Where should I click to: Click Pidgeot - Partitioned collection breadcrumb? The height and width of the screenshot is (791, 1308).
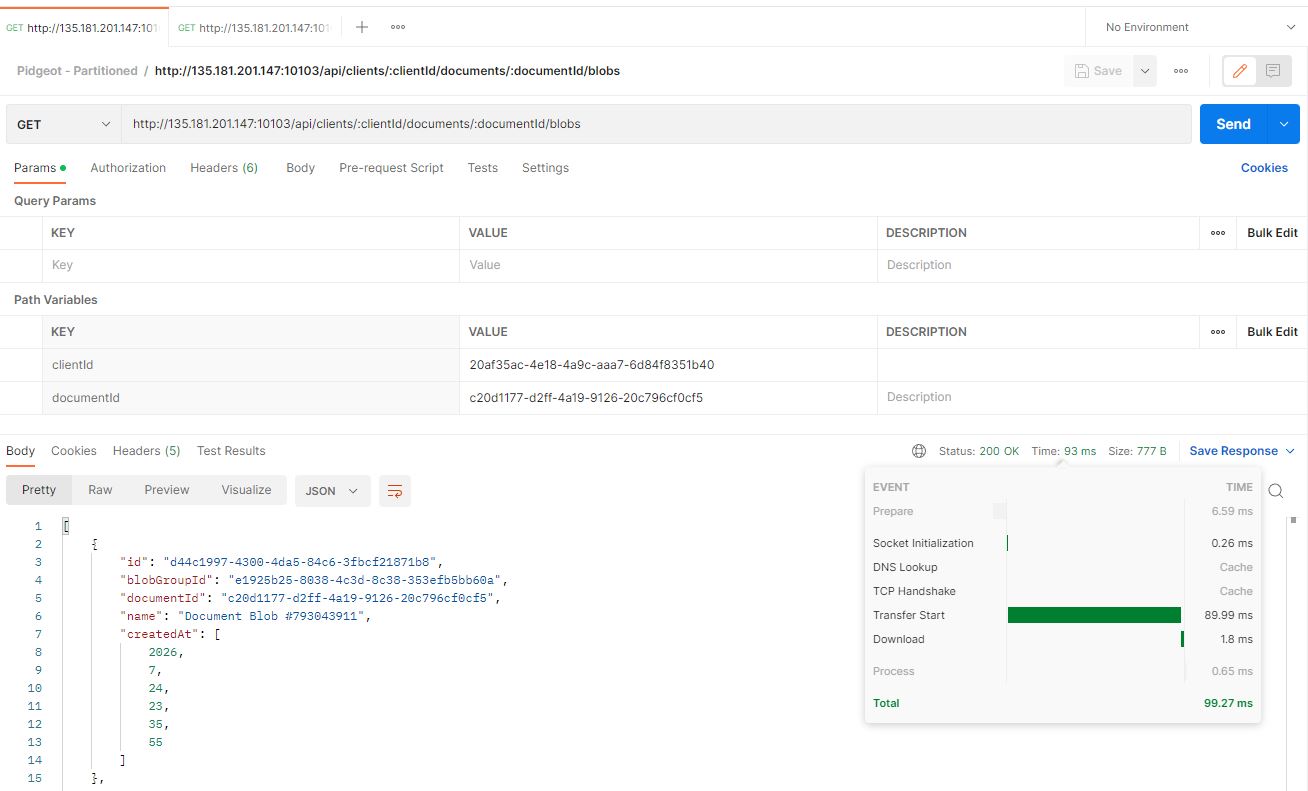point(77,71)
